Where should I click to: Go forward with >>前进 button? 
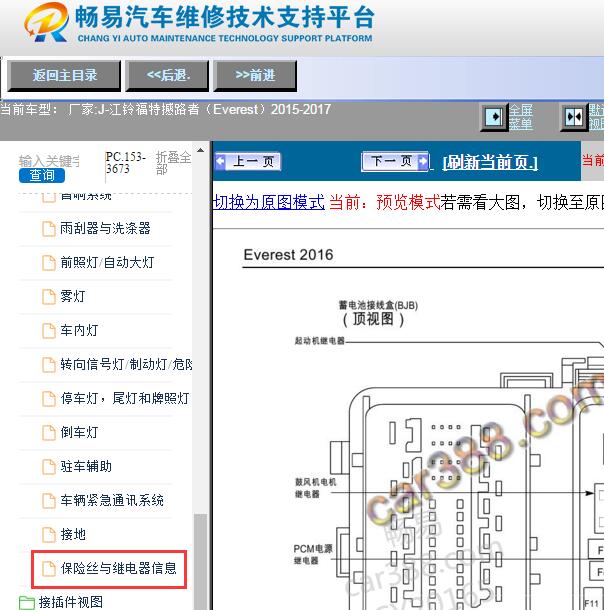(x=256, y=75)
